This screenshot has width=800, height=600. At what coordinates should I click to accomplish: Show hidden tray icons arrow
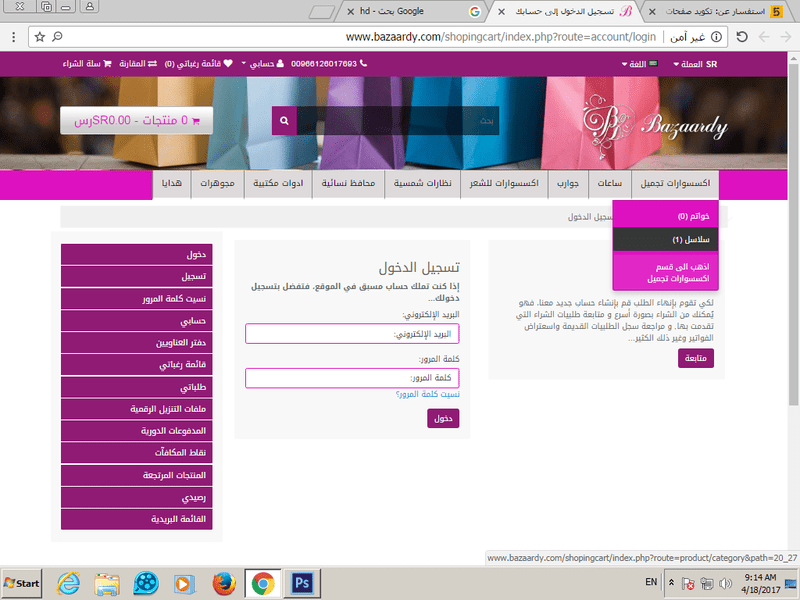671,582
